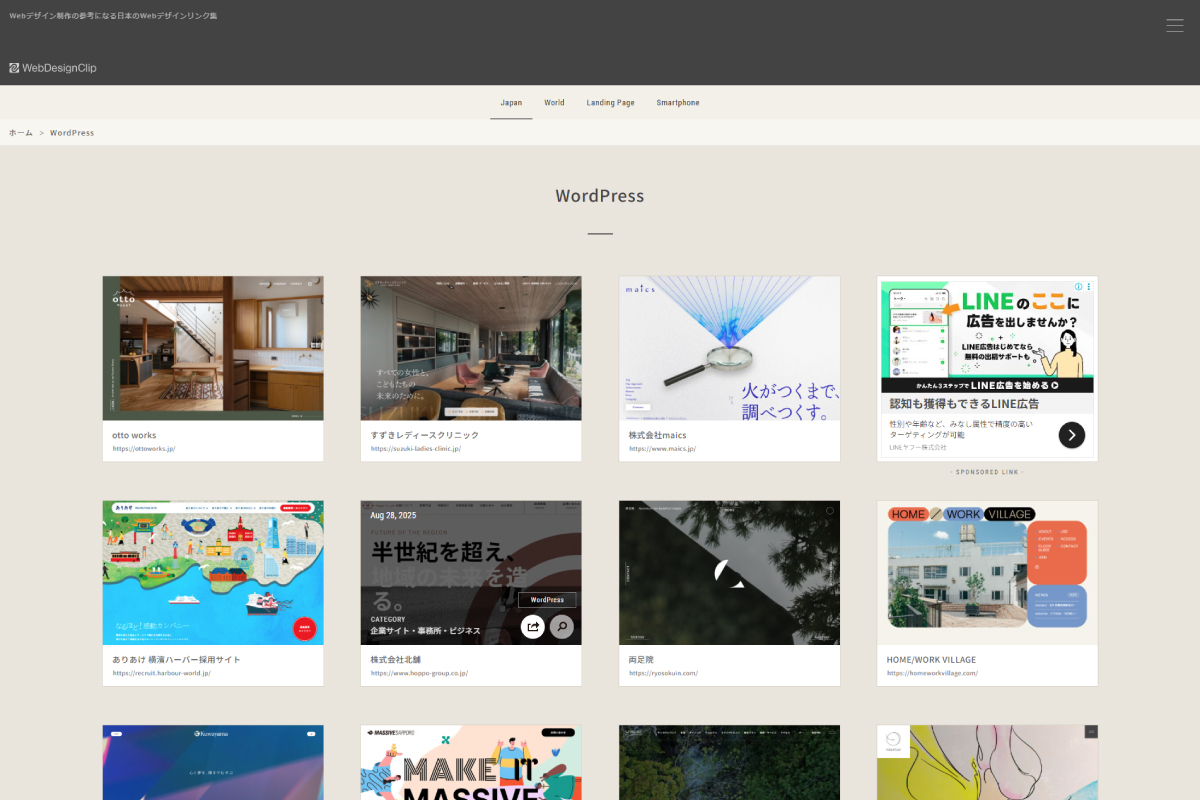
Task: Go to the Smartphone tab
Action: click(x=678, y=103)
